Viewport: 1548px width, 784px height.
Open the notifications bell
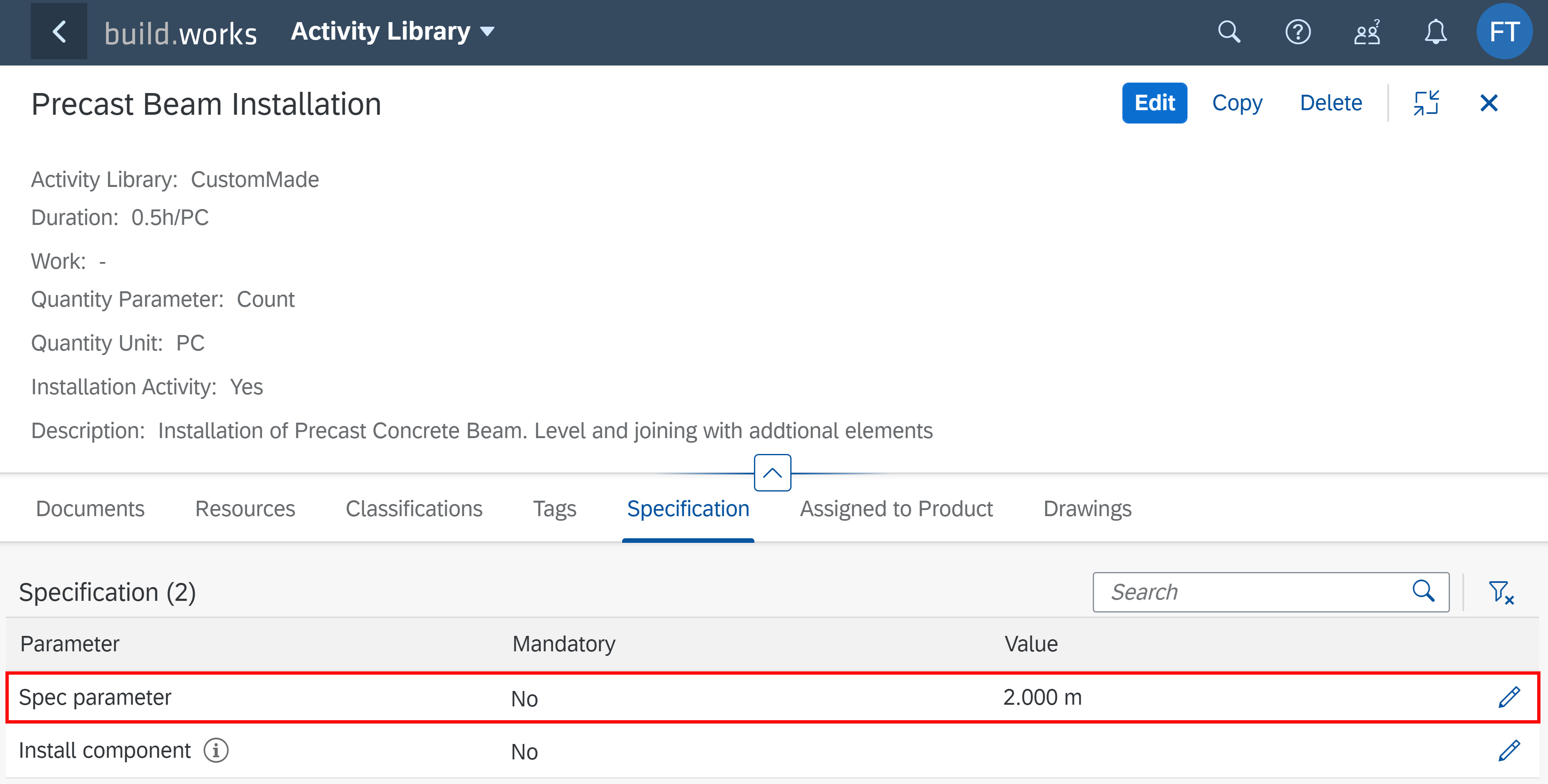[1436, 32]
